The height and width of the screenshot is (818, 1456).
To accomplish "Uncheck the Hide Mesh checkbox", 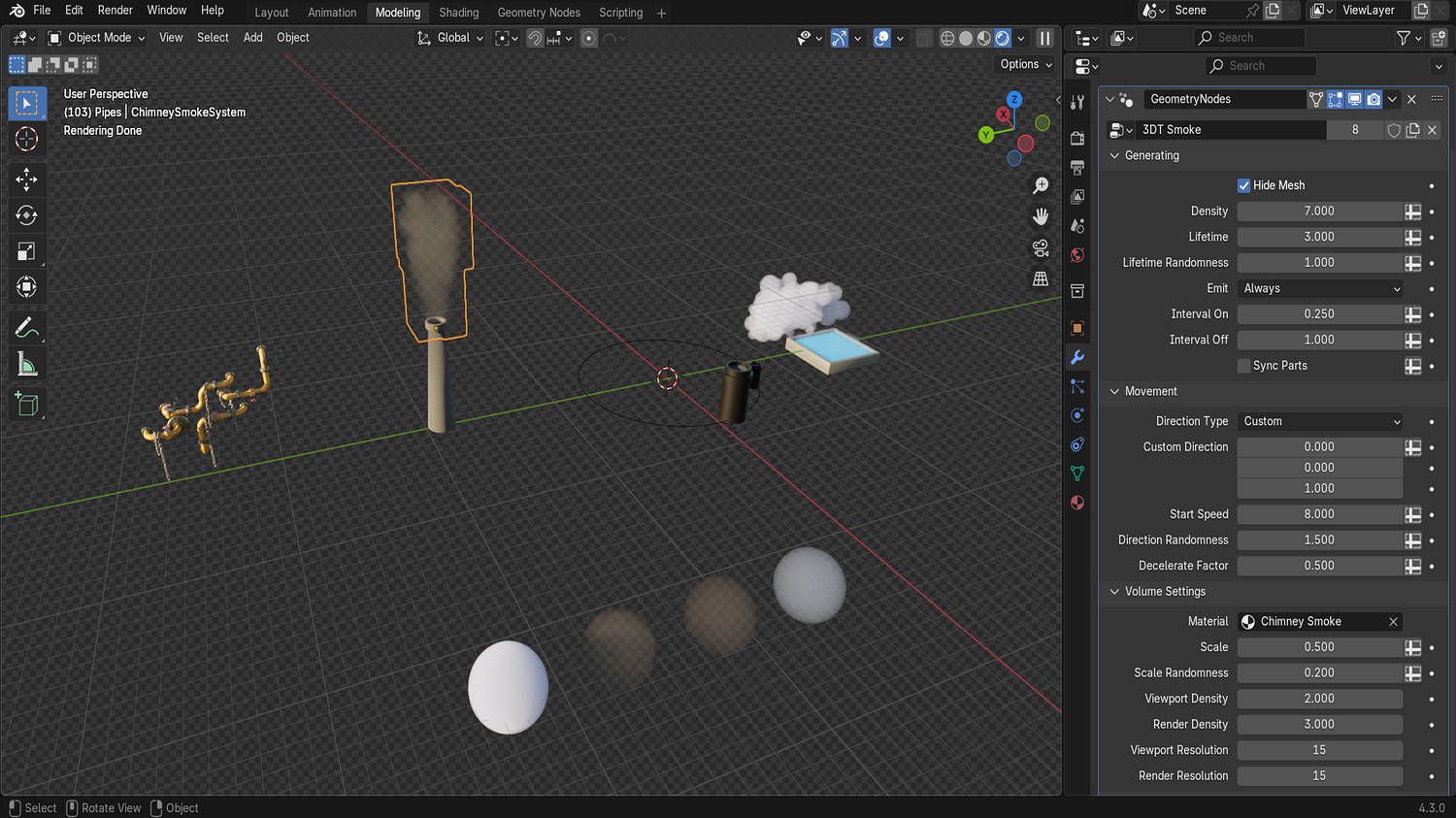I will 1243,185.
